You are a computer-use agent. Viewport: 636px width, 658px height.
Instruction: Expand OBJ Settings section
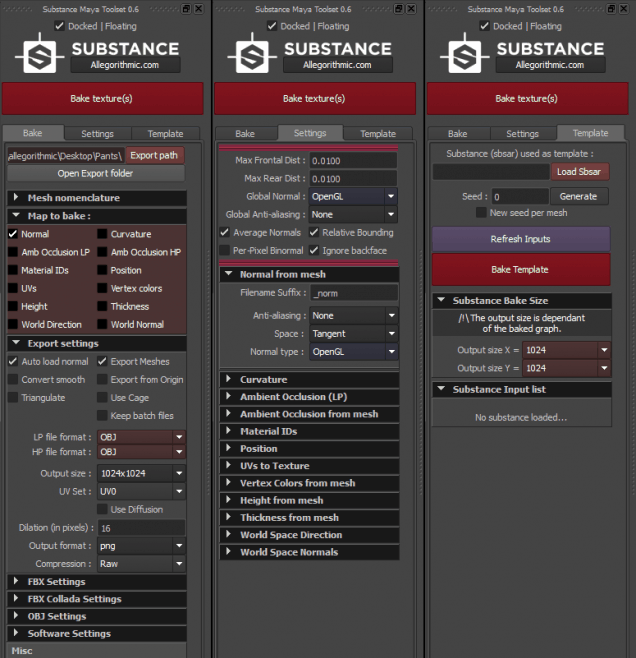click(x=97, y=616)
